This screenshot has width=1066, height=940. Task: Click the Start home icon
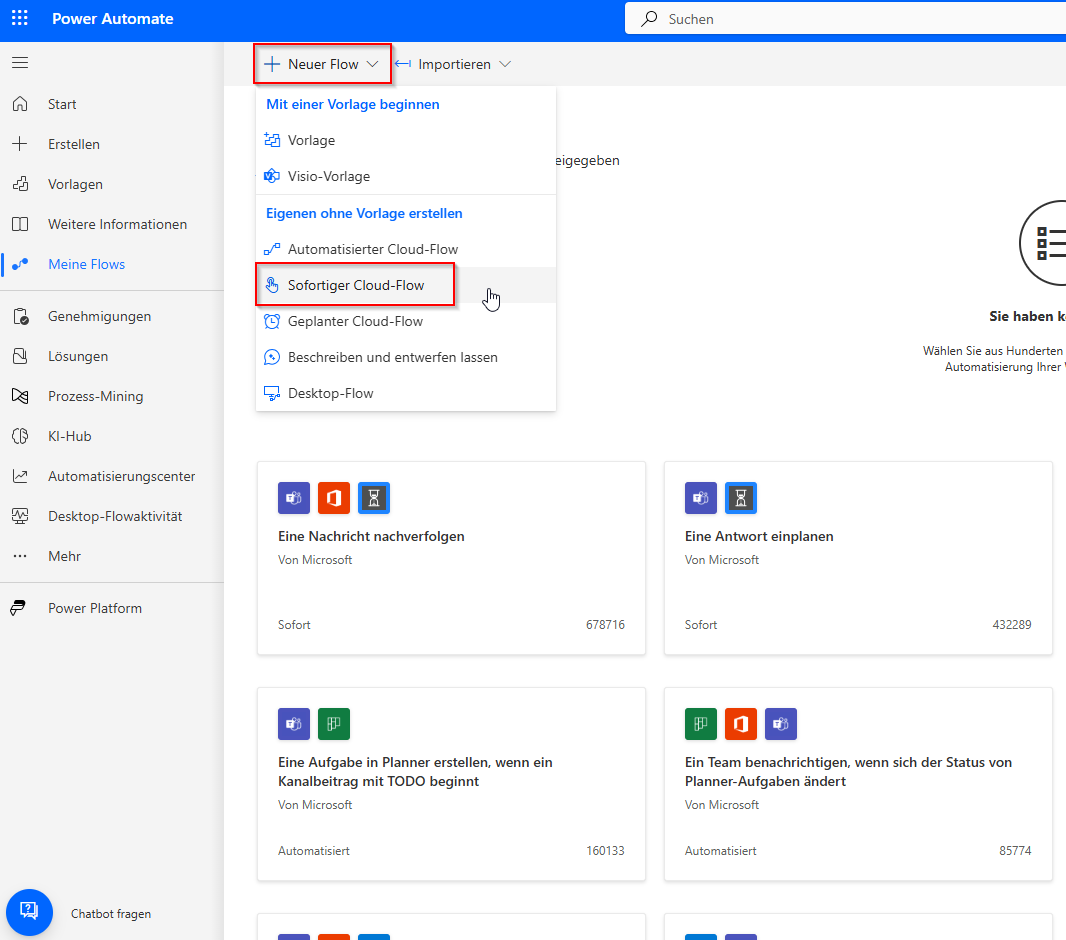[20, 104]
